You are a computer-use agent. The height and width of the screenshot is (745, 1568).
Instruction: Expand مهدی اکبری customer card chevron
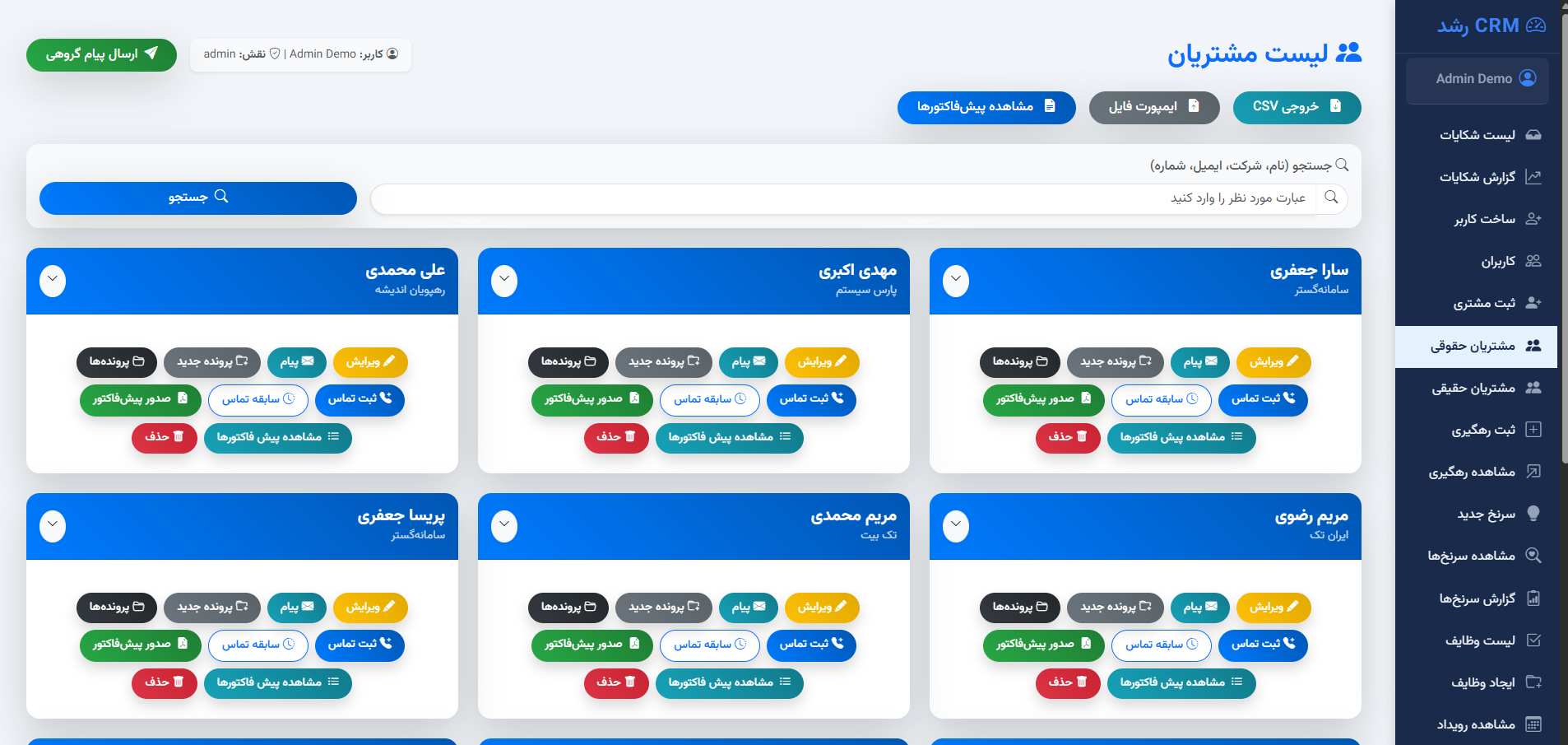pyautogui.click(x=504, y=280)
